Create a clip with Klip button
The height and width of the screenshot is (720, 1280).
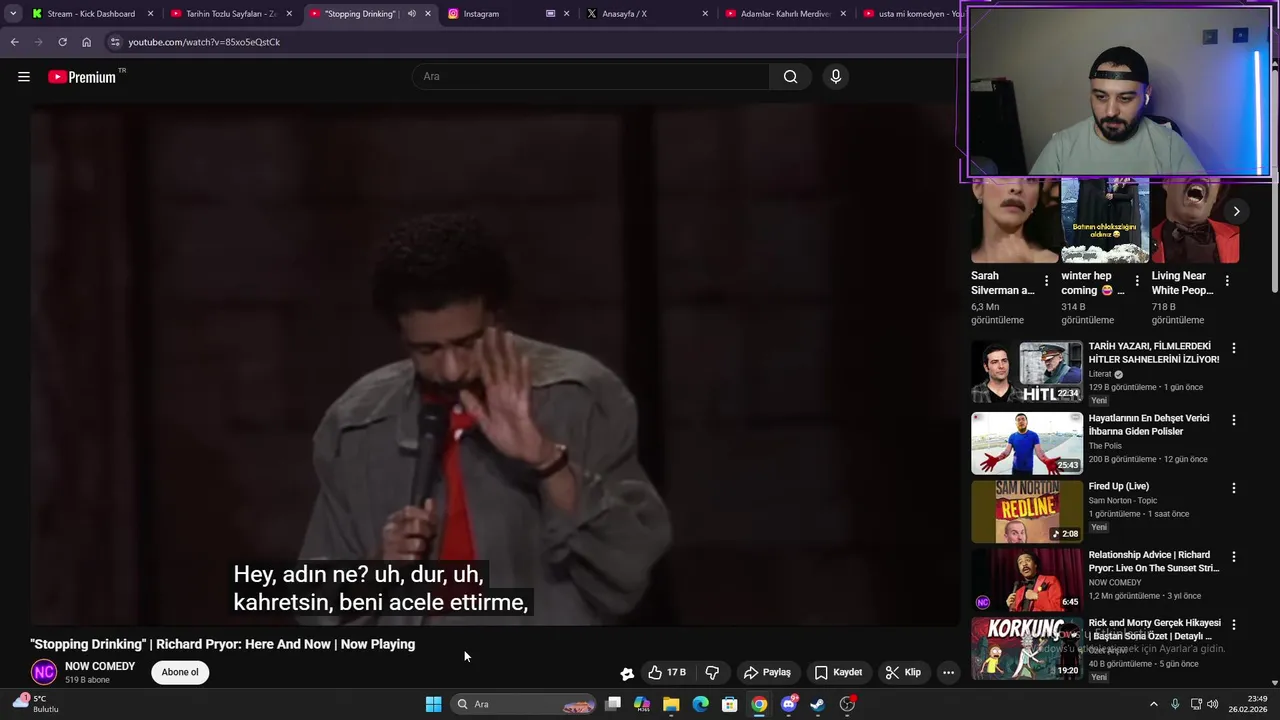(x=902, y=672)
